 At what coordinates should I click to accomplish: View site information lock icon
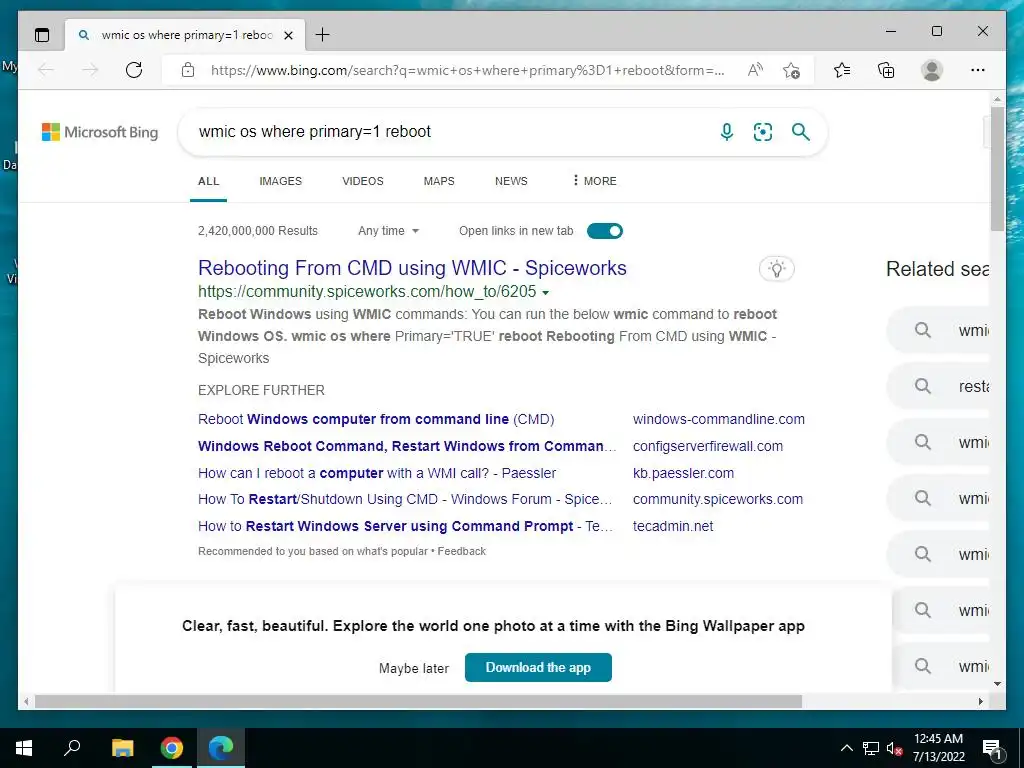click(x=188, y=70)
